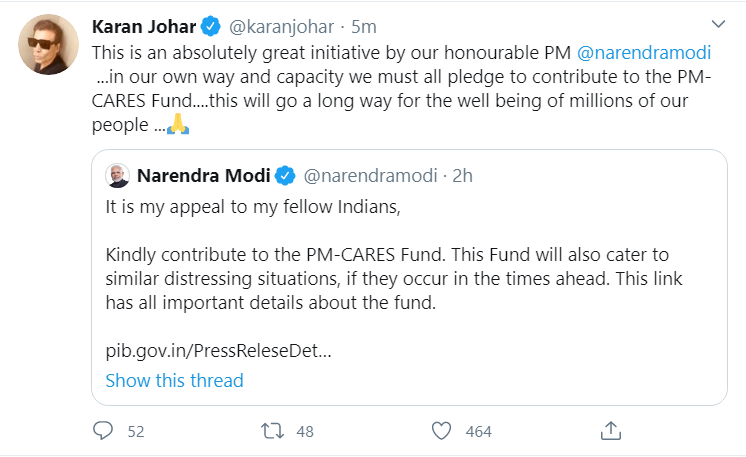Click the Narendra Modi display name

click(x=203, y=176)
